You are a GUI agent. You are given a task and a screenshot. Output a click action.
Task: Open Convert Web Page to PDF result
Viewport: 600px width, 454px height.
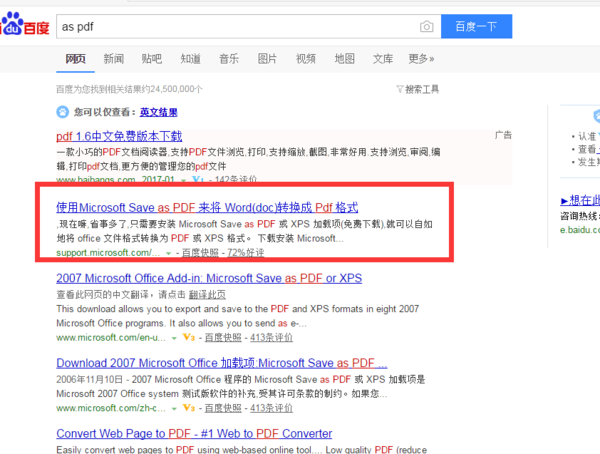tap(194, 433)
